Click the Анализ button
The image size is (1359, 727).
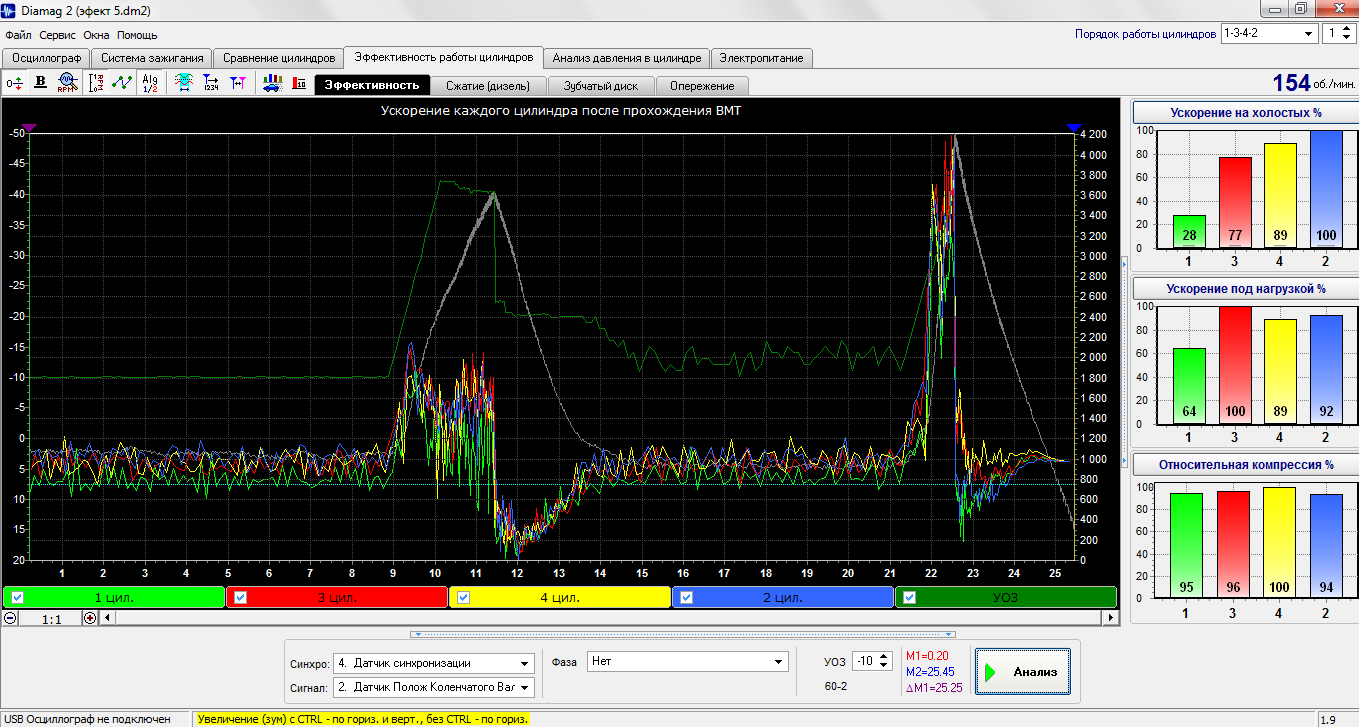click(1023, 672)
